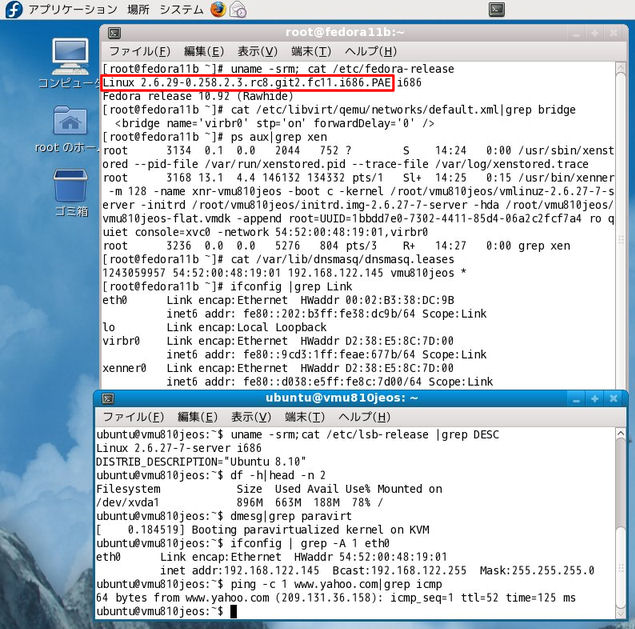
Task: Open 編集(E) menu in ubuntu@vmu810jeos terminal
Action: (198, 417)
